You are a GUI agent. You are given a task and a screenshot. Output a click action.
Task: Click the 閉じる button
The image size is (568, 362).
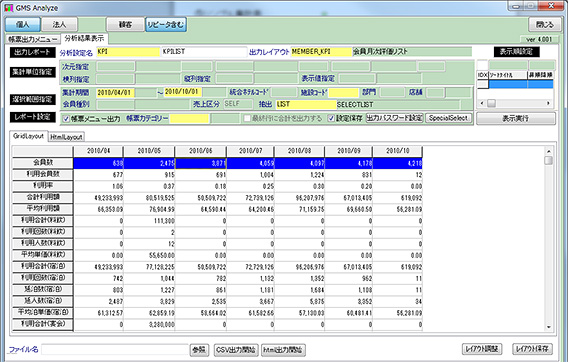tap(545, 25)
